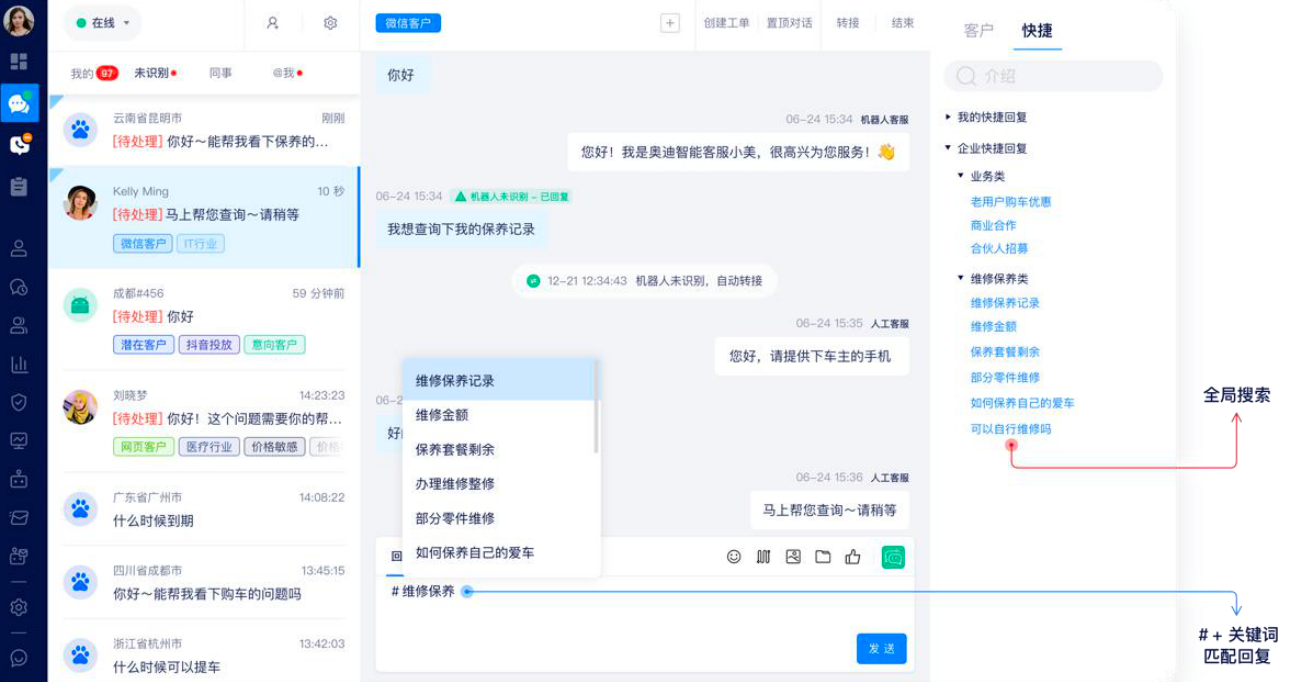The width and height of the screenshot is (1294, 682).
Task: Click the folder file icon in input toolbar
Action: [x=823, y=557]
